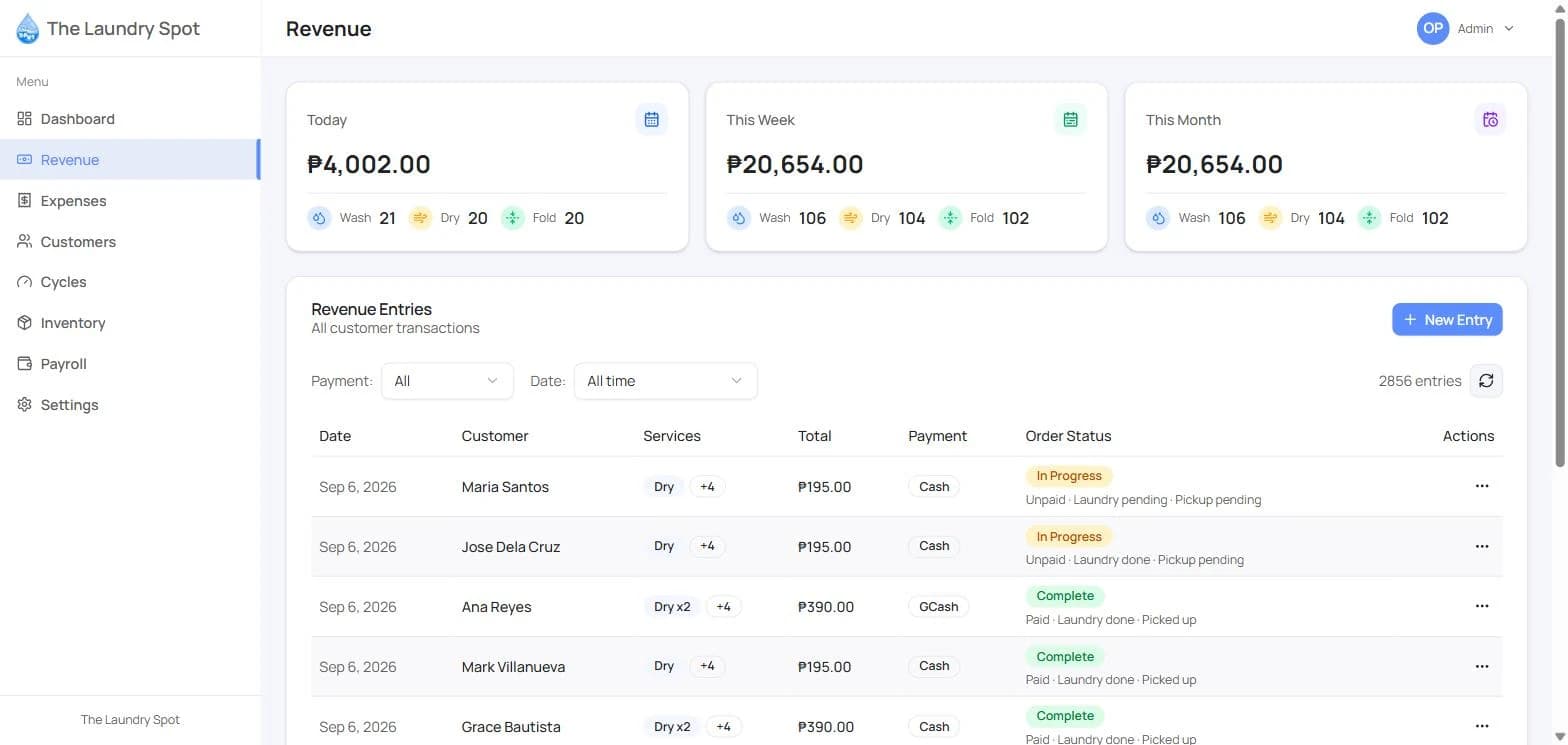The height and width of the screenshot is (745, 1568).
Task: Click the Fold icon in the This Month card
Action: click(x=1370, y=218)
